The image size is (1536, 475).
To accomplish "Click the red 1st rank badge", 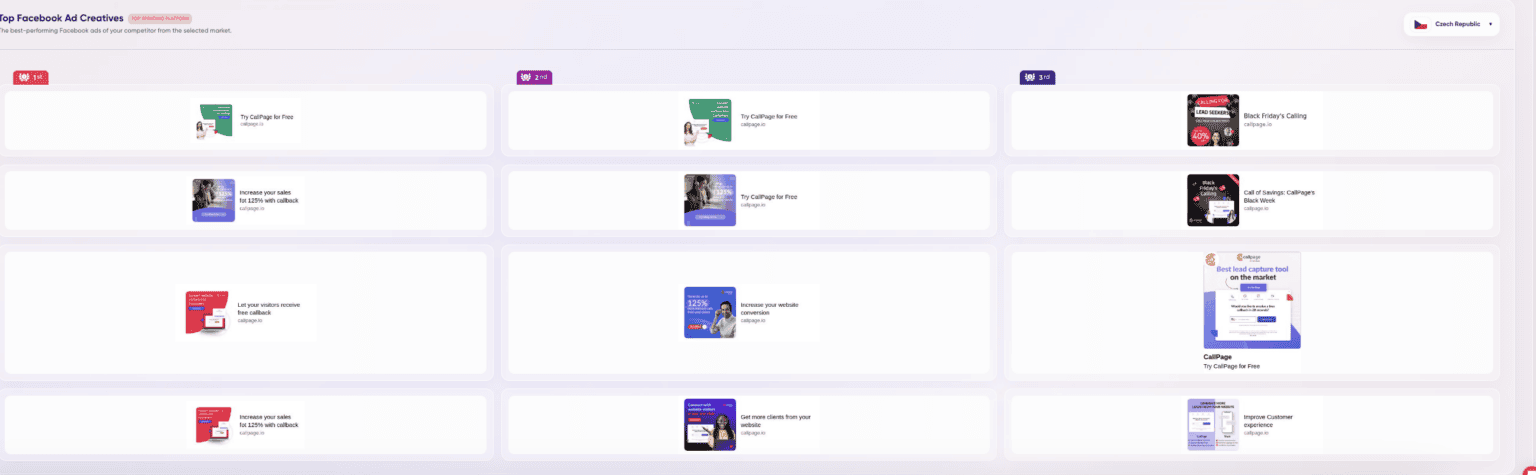I will [x=29, y=77].
